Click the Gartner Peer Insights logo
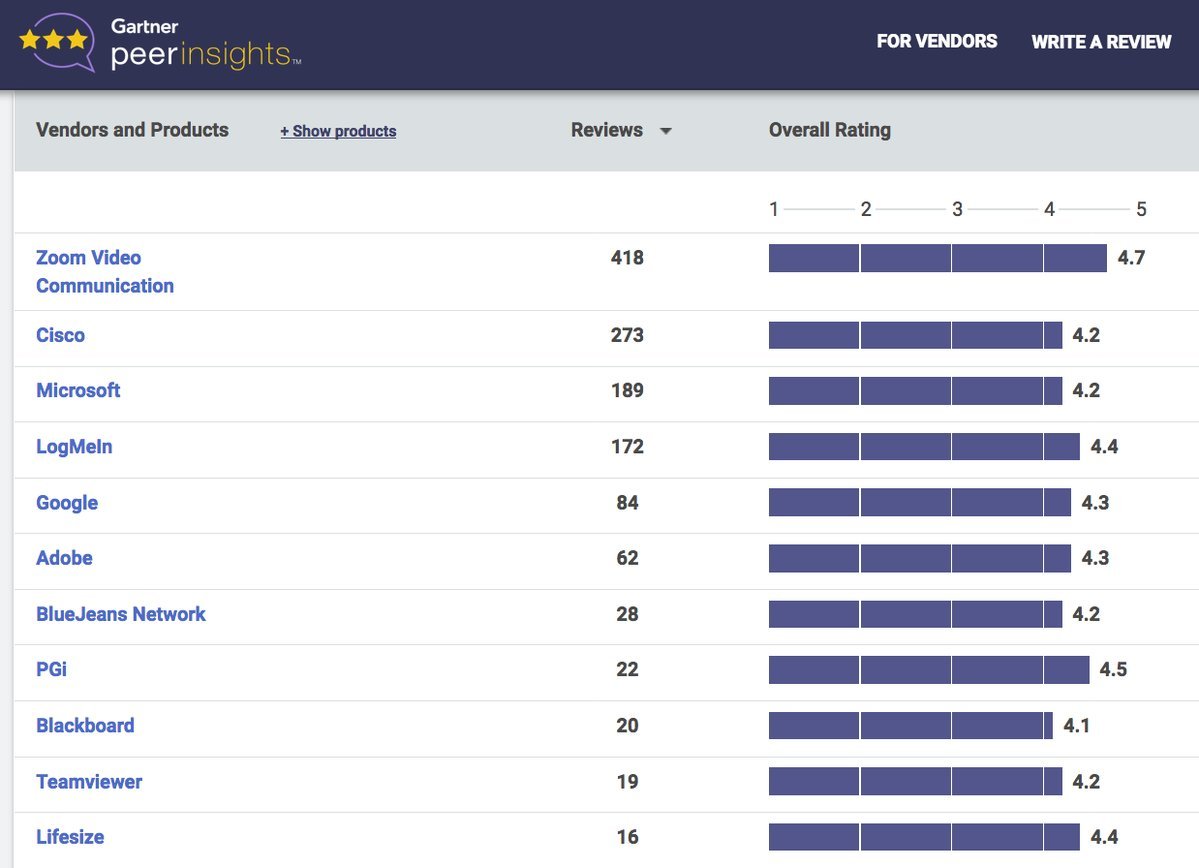 (x=160, y=43)
